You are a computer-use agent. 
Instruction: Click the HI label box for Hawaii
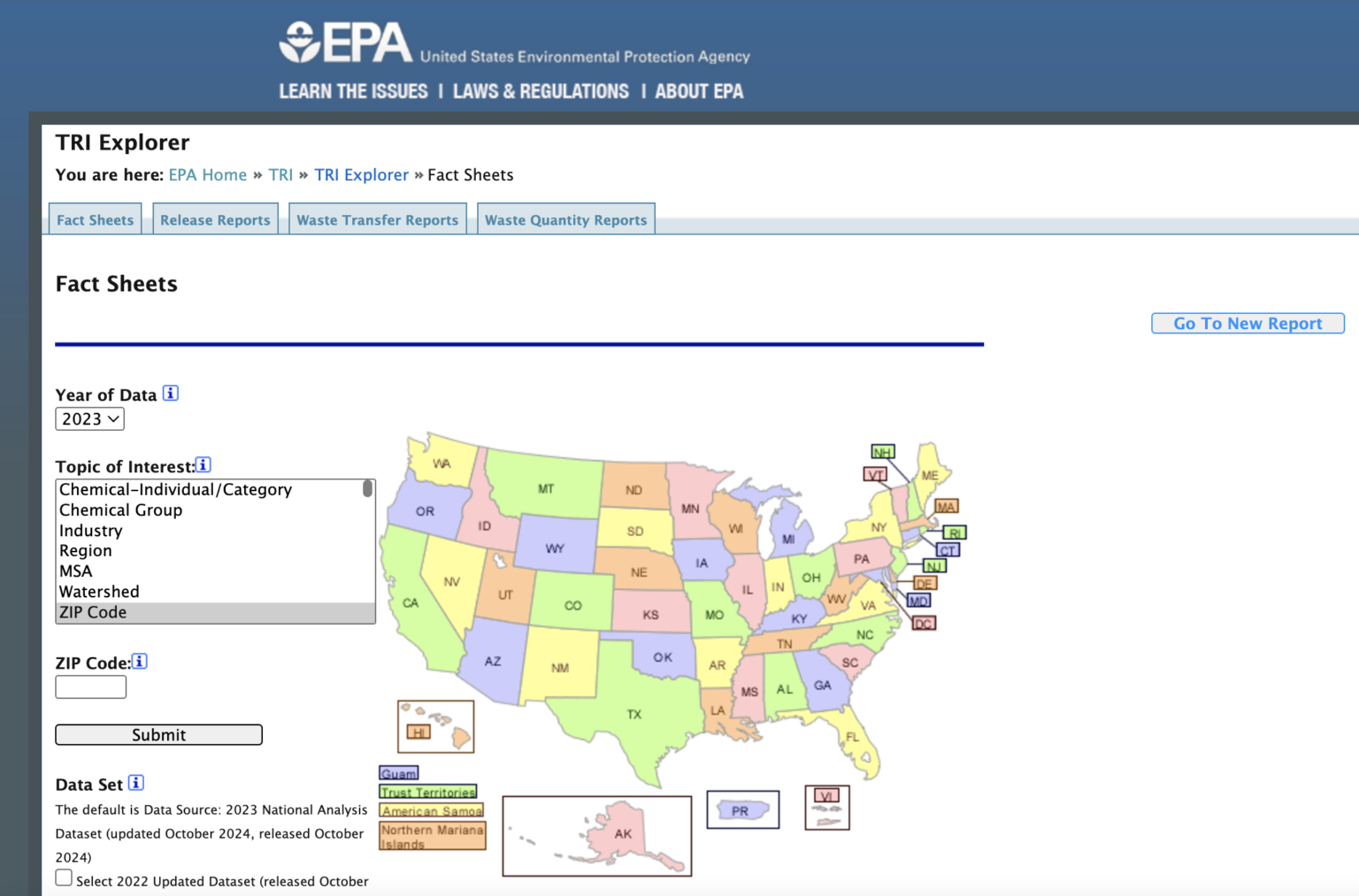(418, 732)
